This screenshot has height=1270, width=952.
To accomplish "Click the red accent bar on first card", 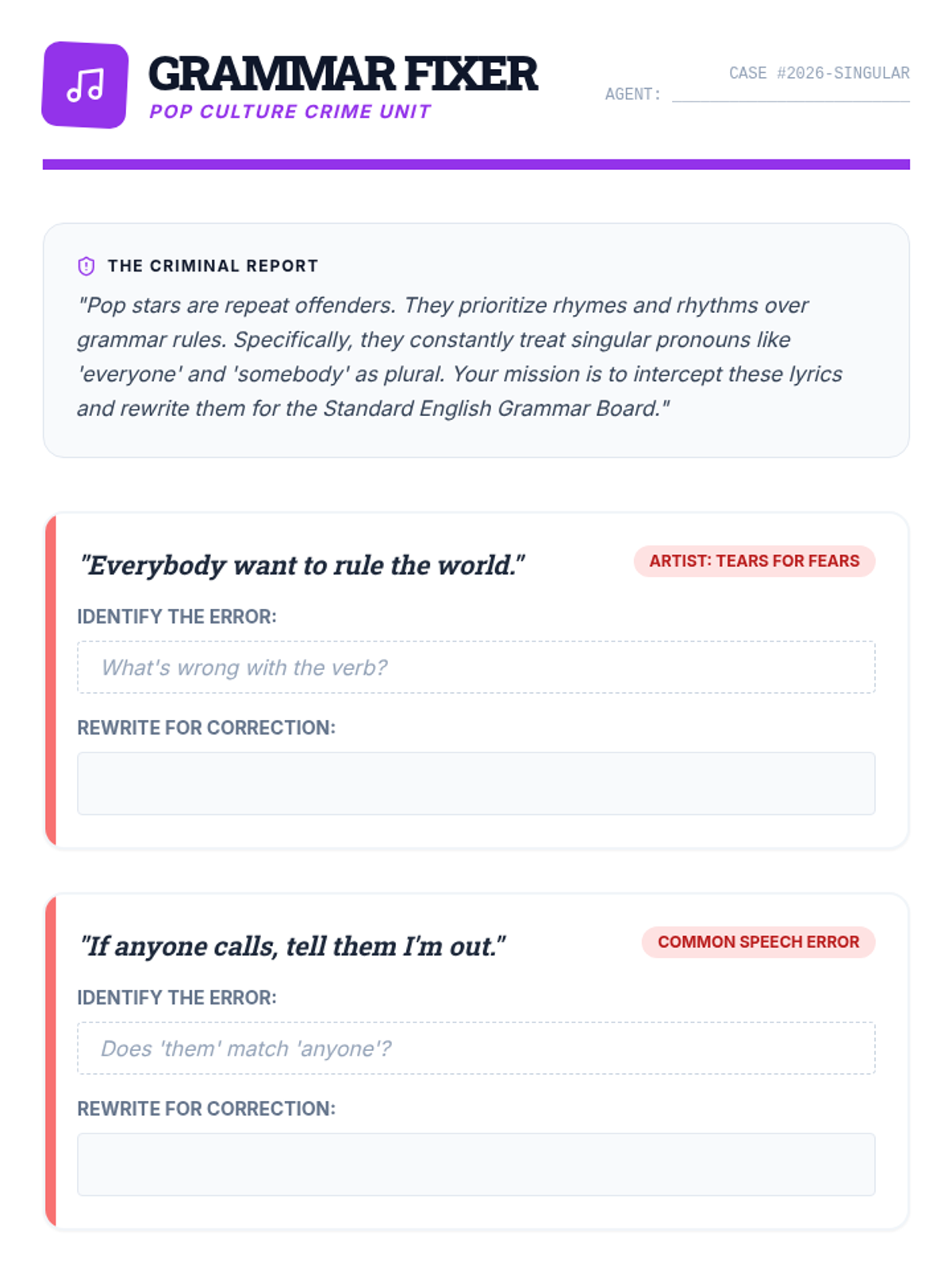I will [x=51, y=681].
